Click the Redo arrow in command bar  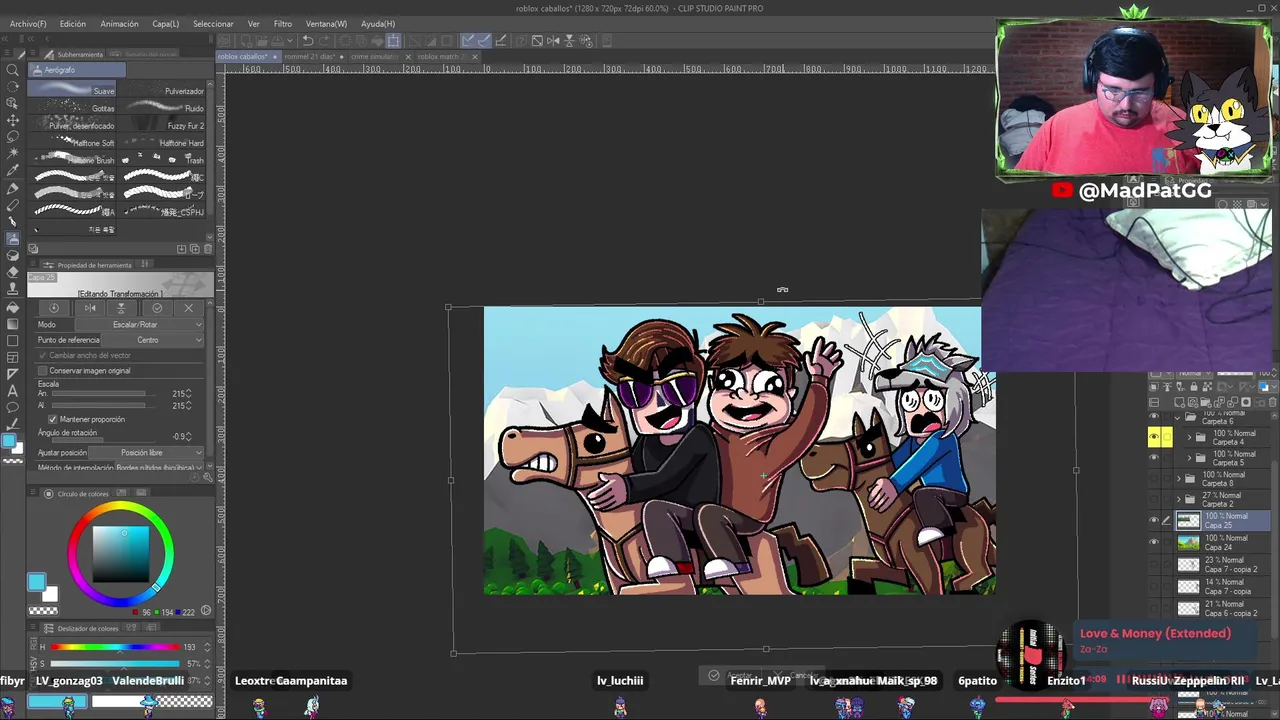tap(325, 41)
